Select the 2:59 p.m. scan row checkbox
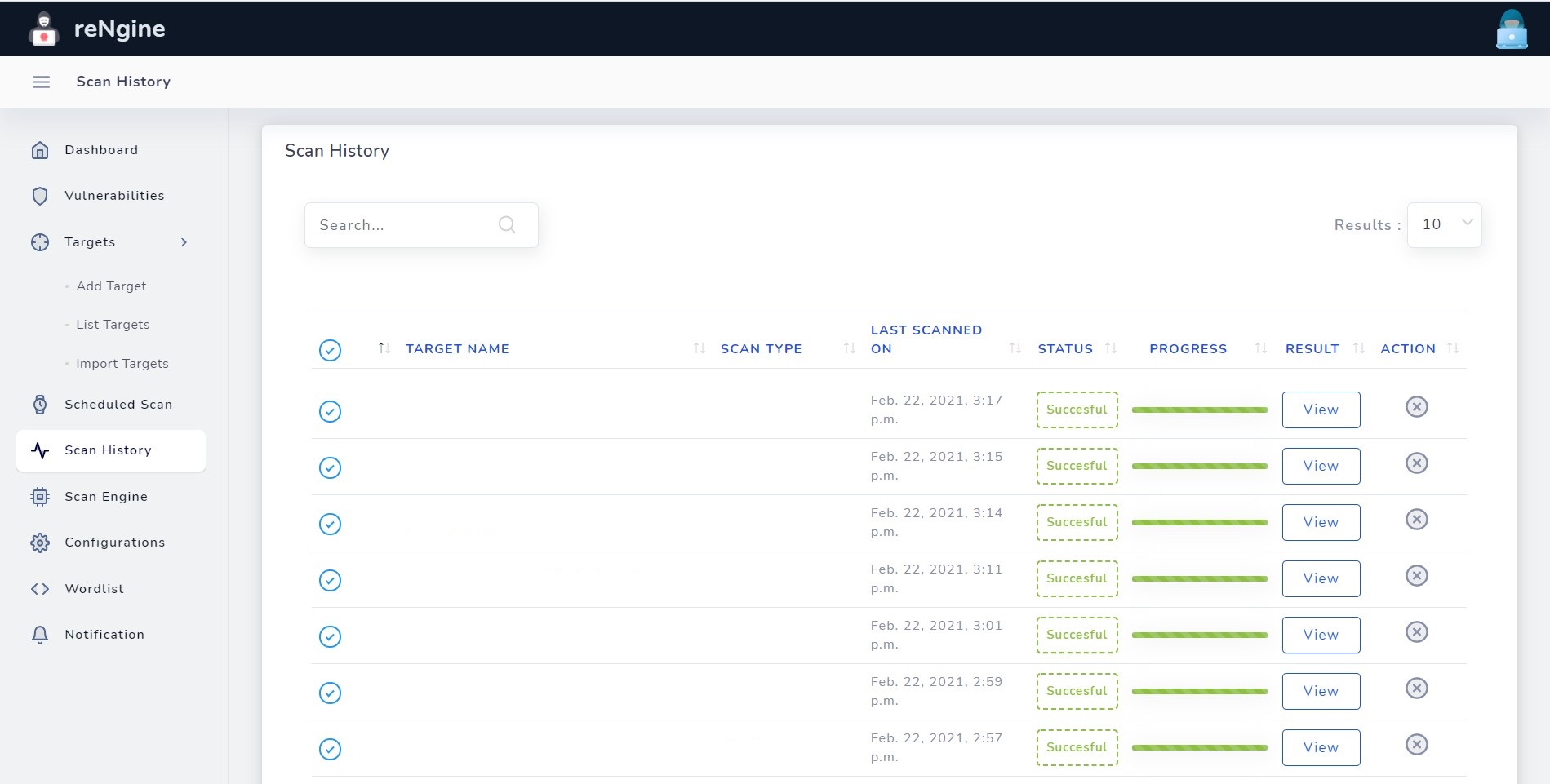1550x784 pixels. pos(330,693)
